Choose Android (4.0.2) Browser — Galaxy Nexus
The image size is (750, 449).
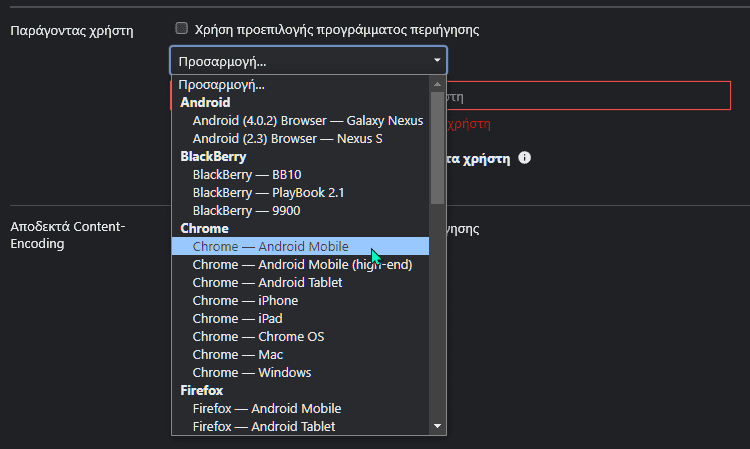pyautogui.click(x=307, y=121)
